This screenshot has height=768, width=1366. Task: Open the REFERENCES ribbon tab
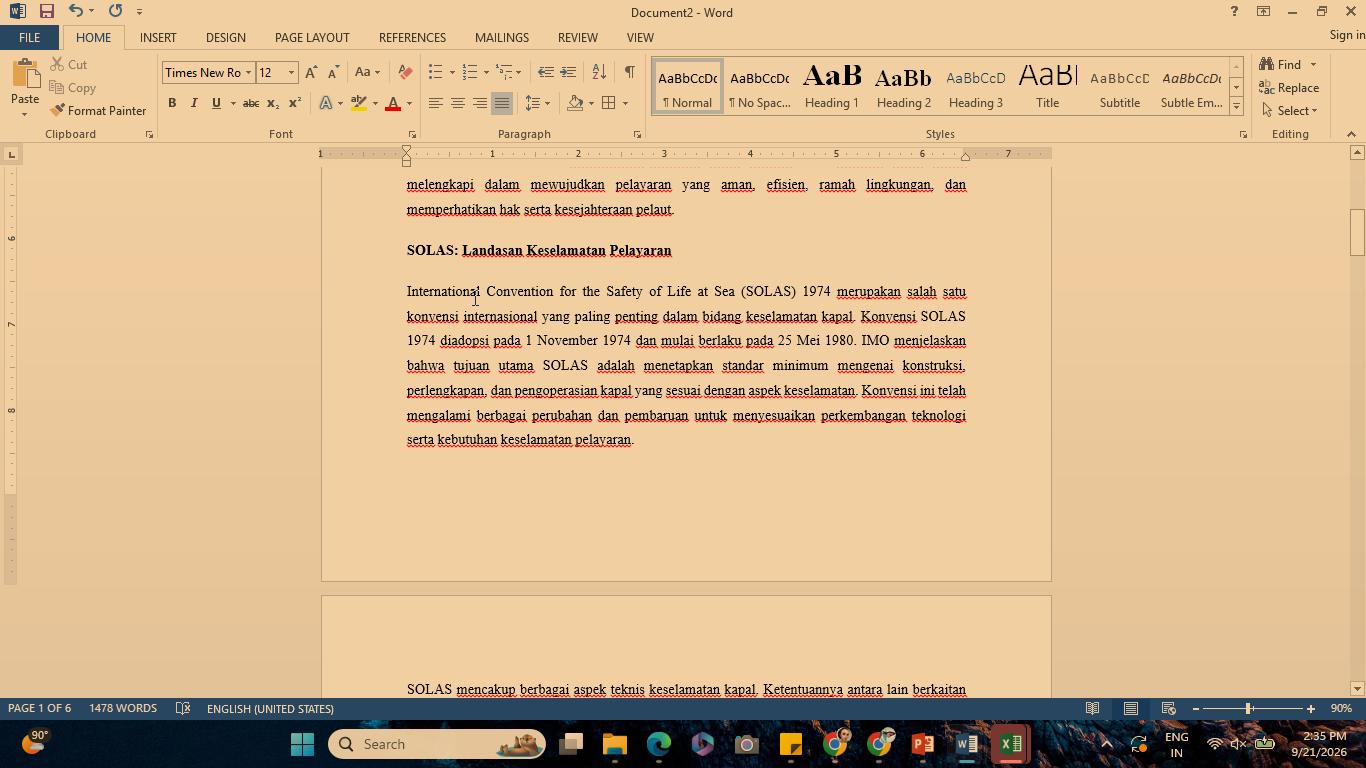point(412,37)
